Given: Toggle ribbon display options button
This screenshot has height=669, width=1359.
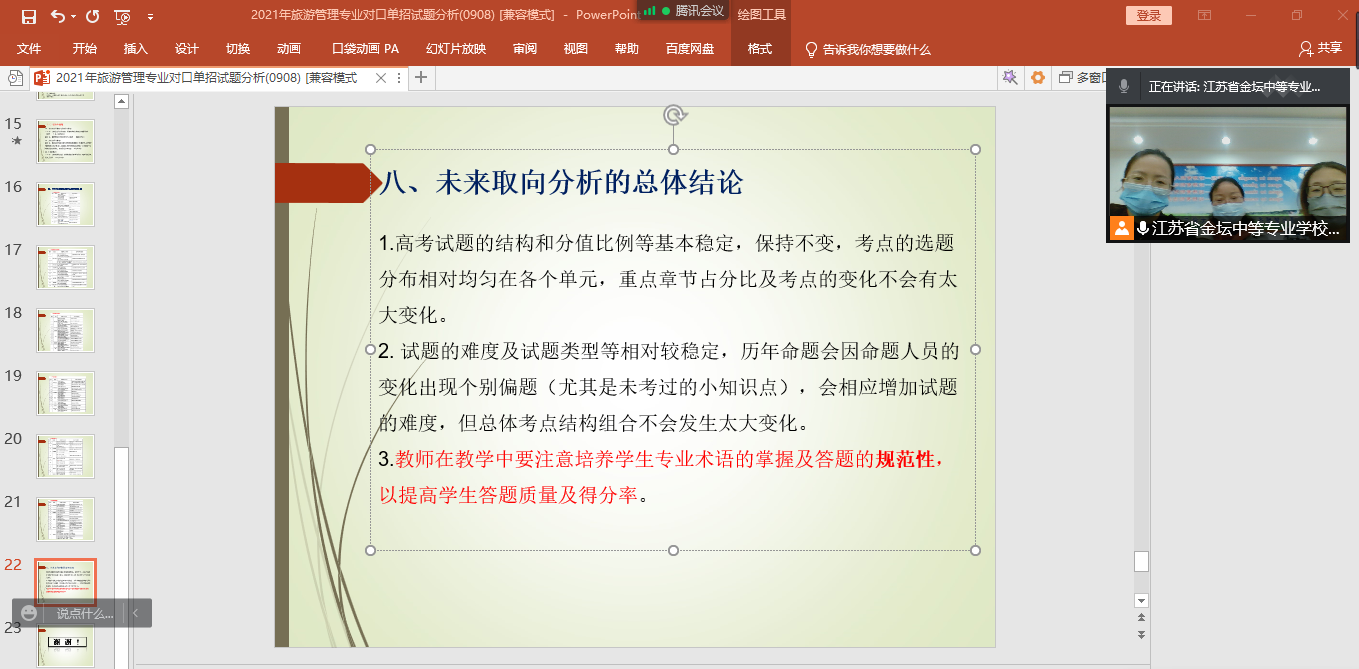Looking at the screenshot, I should (x=1204, y=16).
